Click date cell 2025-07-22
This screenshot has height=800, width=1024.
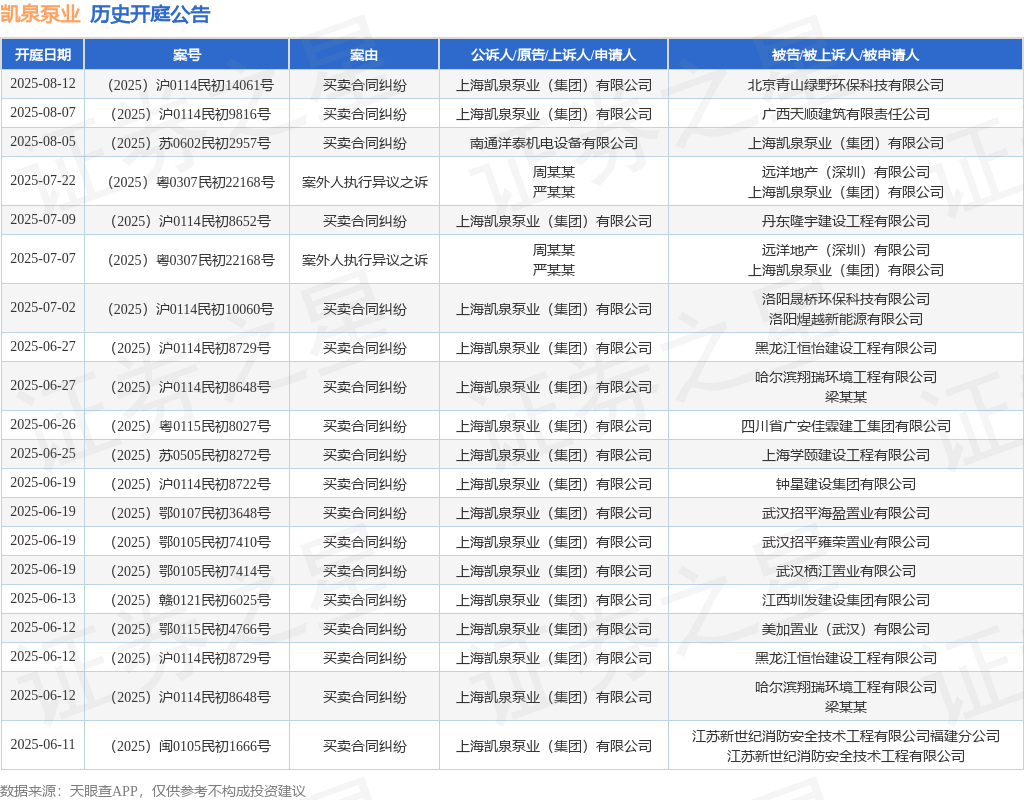[43, 180]
